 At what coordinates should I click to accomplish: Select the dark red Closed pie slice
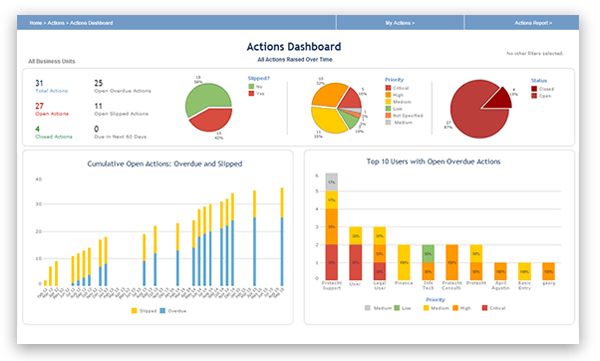[x=499, y=98]
